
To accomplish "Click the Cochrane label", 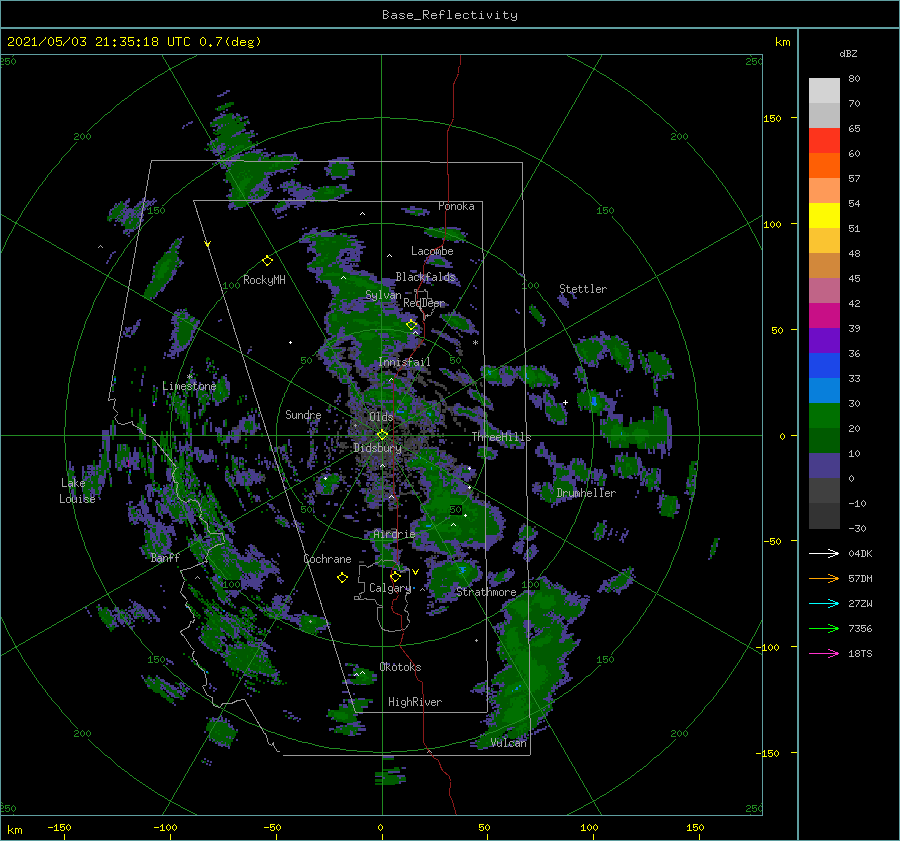I will 327,559.
